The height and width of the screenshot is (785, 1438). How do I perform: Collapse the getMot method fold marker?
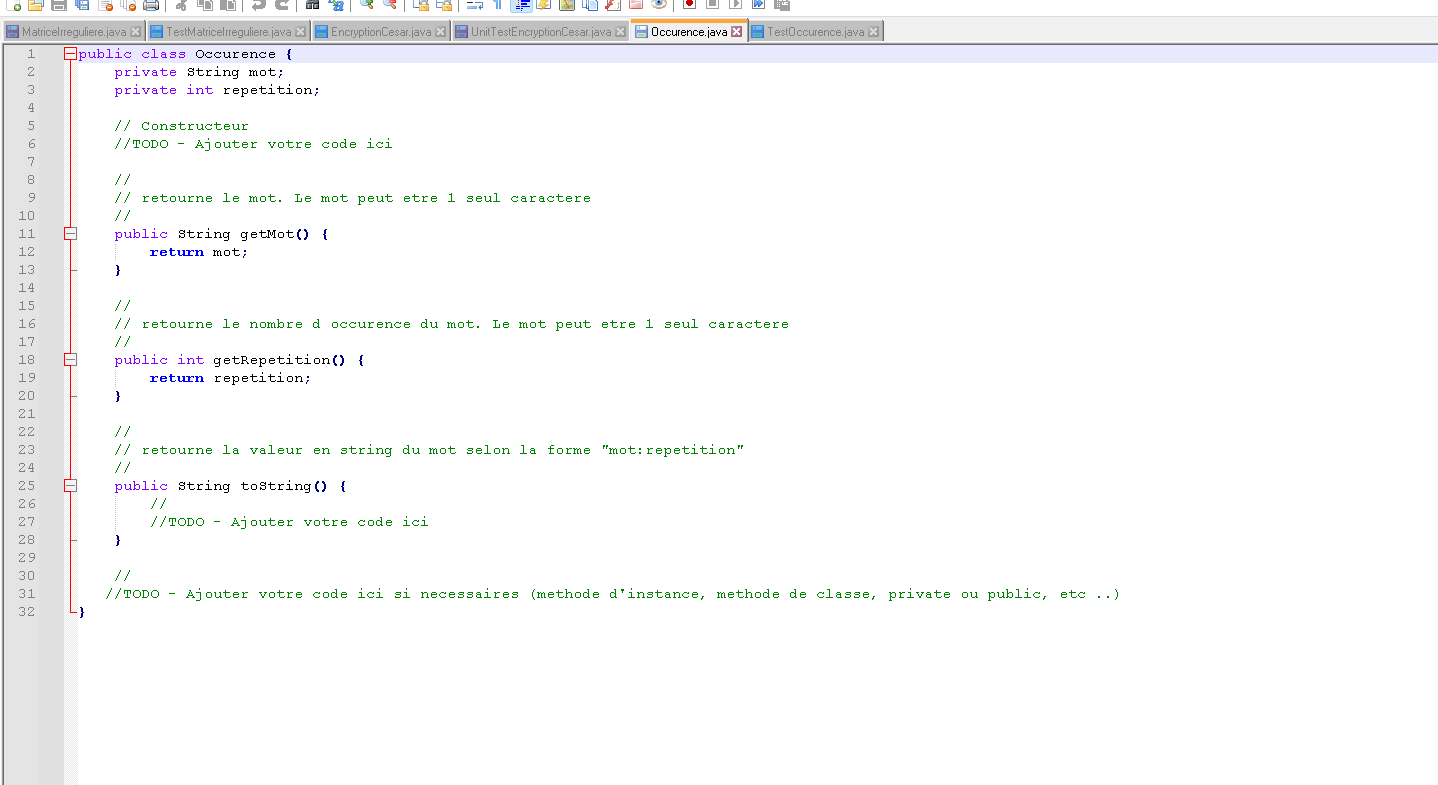pos(70,233)
